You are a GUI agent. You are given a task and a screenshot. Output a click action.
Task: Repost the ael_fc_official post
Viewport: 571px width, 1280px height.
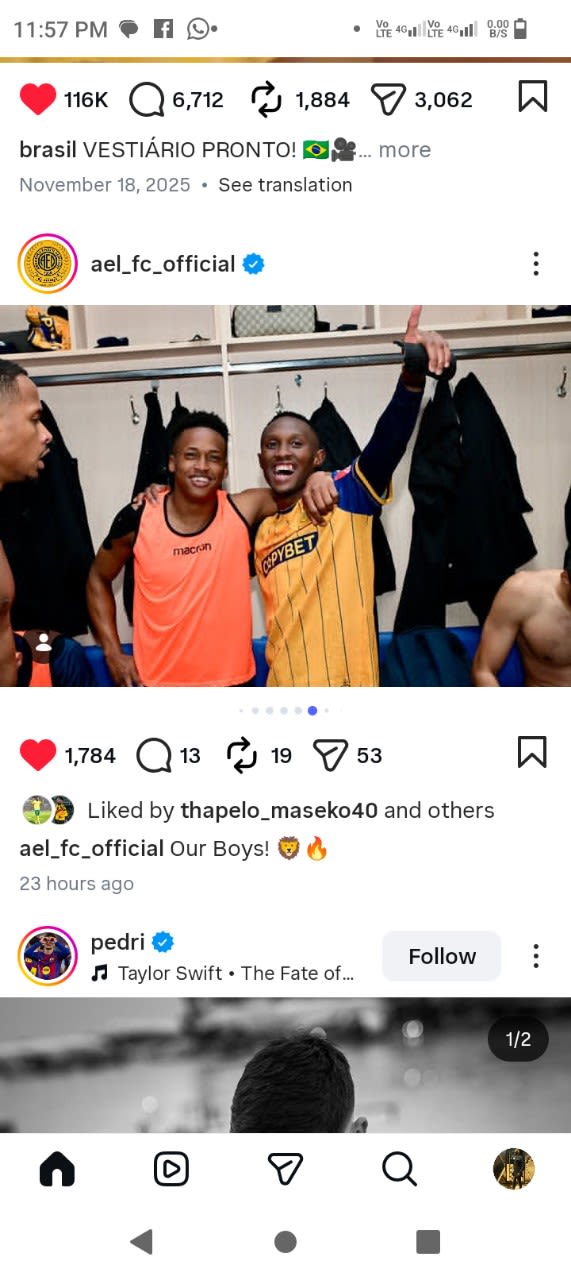243,755
